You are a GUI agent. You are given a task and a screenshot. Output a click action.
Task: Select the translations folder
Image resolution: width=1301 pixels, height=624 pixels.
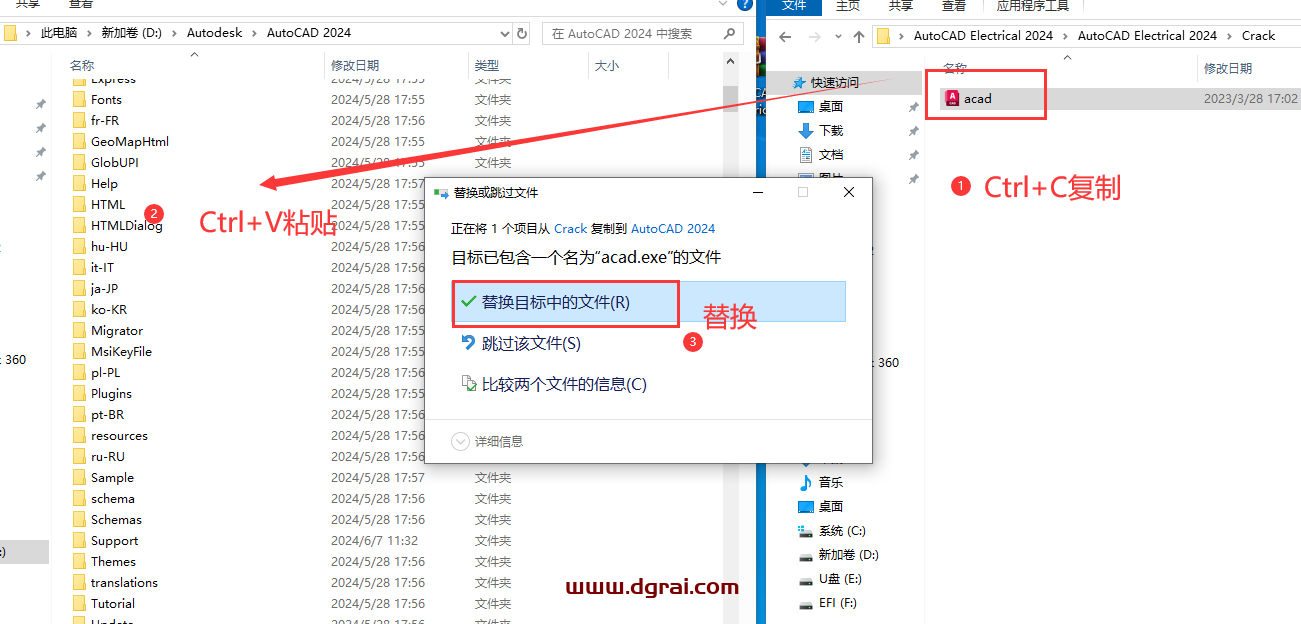coord(115,583)
